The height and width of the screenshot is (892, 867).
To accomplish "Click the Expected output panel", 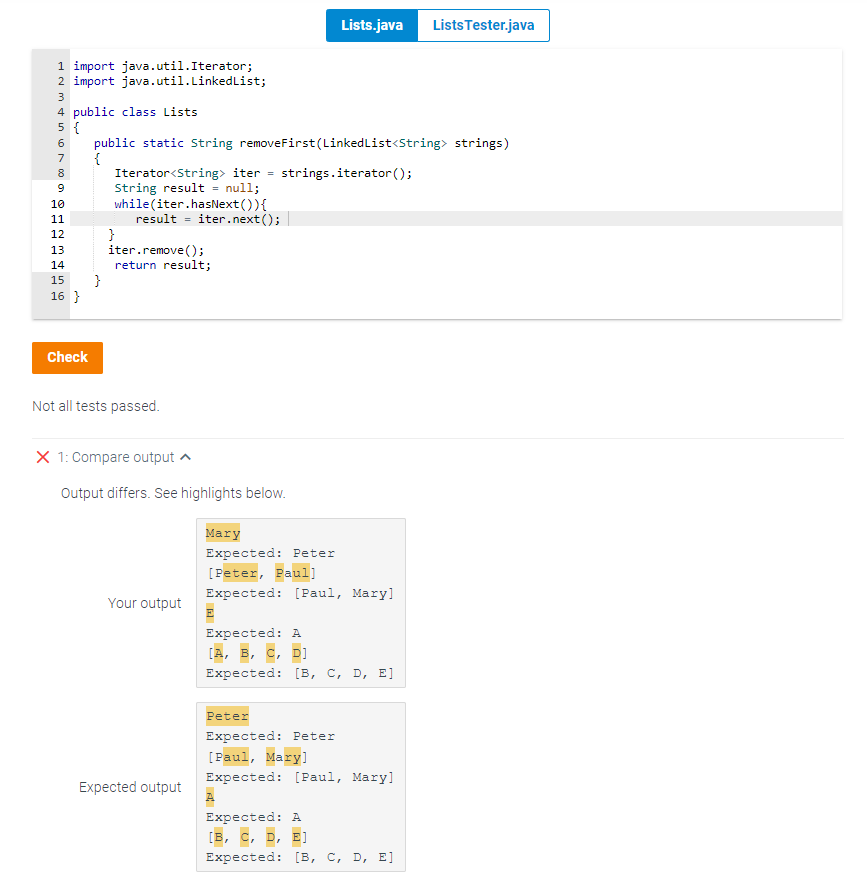I will [x=300, y=786].
